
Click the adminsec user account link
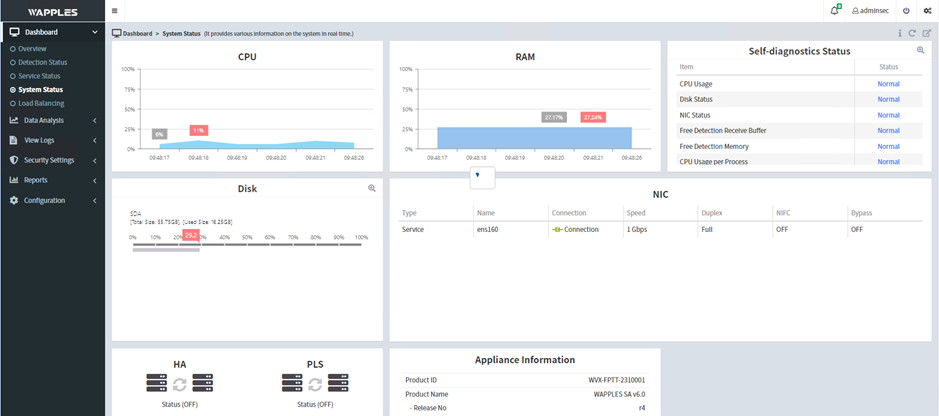[x=870, y=10]
